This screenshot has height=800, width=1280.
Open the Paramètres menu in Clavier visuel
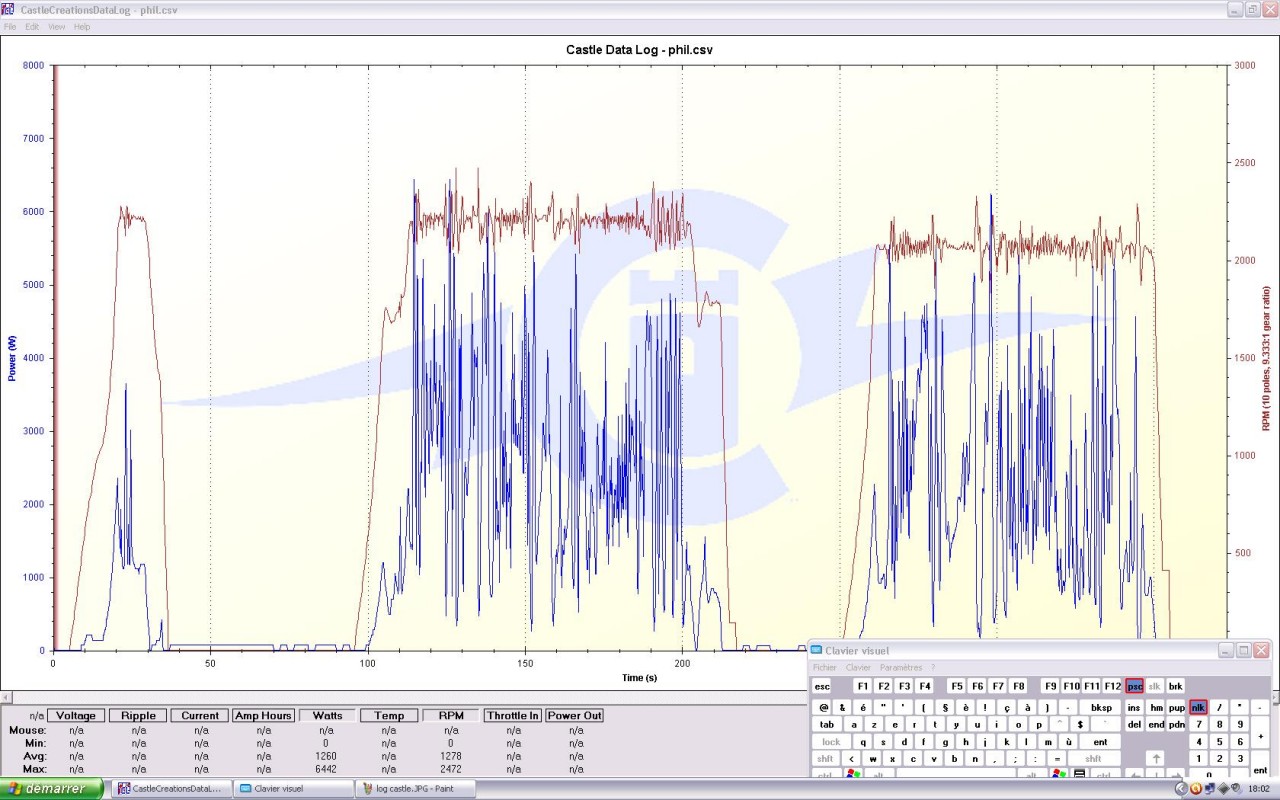pos(901,667)
